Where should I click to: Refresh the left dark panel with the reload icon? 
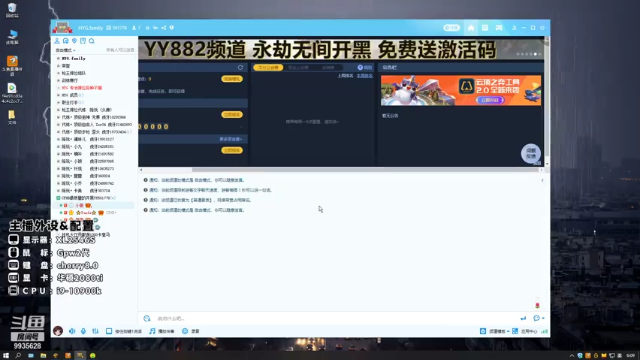(240, 67)
